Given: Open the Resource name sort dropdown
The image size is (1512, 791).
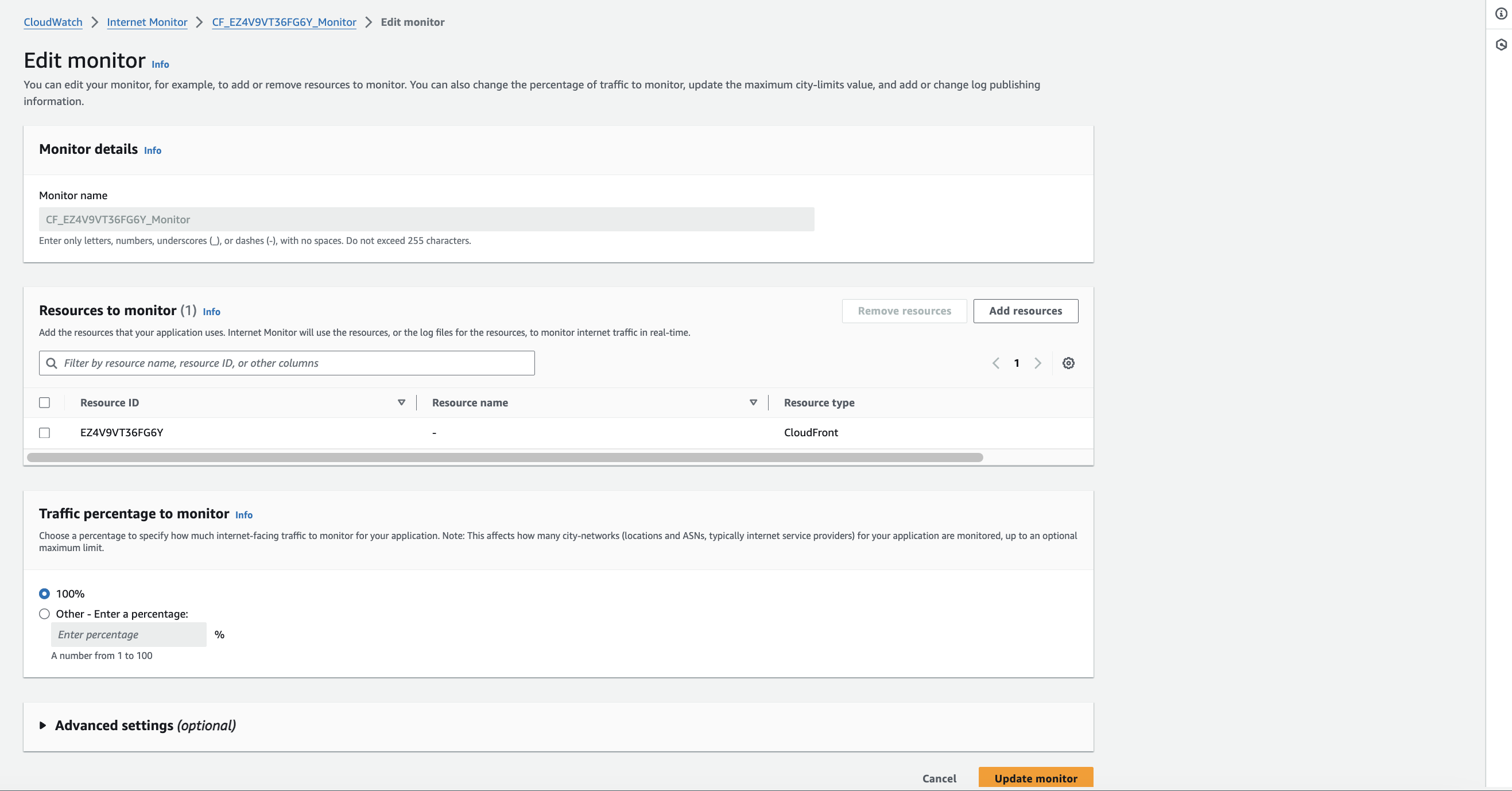Looking at the screenshot, I should pos(753,402).
